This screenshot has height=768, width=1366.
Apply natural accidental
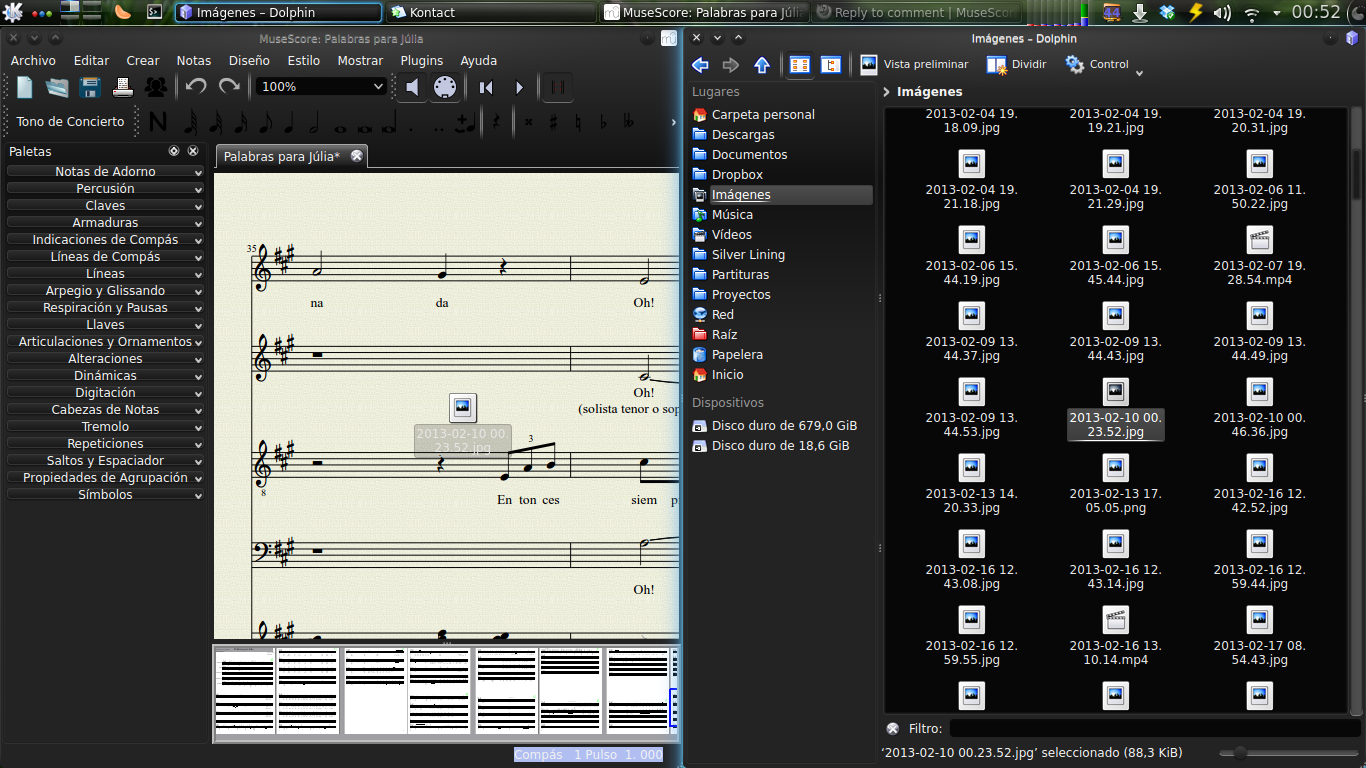(578, 122)
